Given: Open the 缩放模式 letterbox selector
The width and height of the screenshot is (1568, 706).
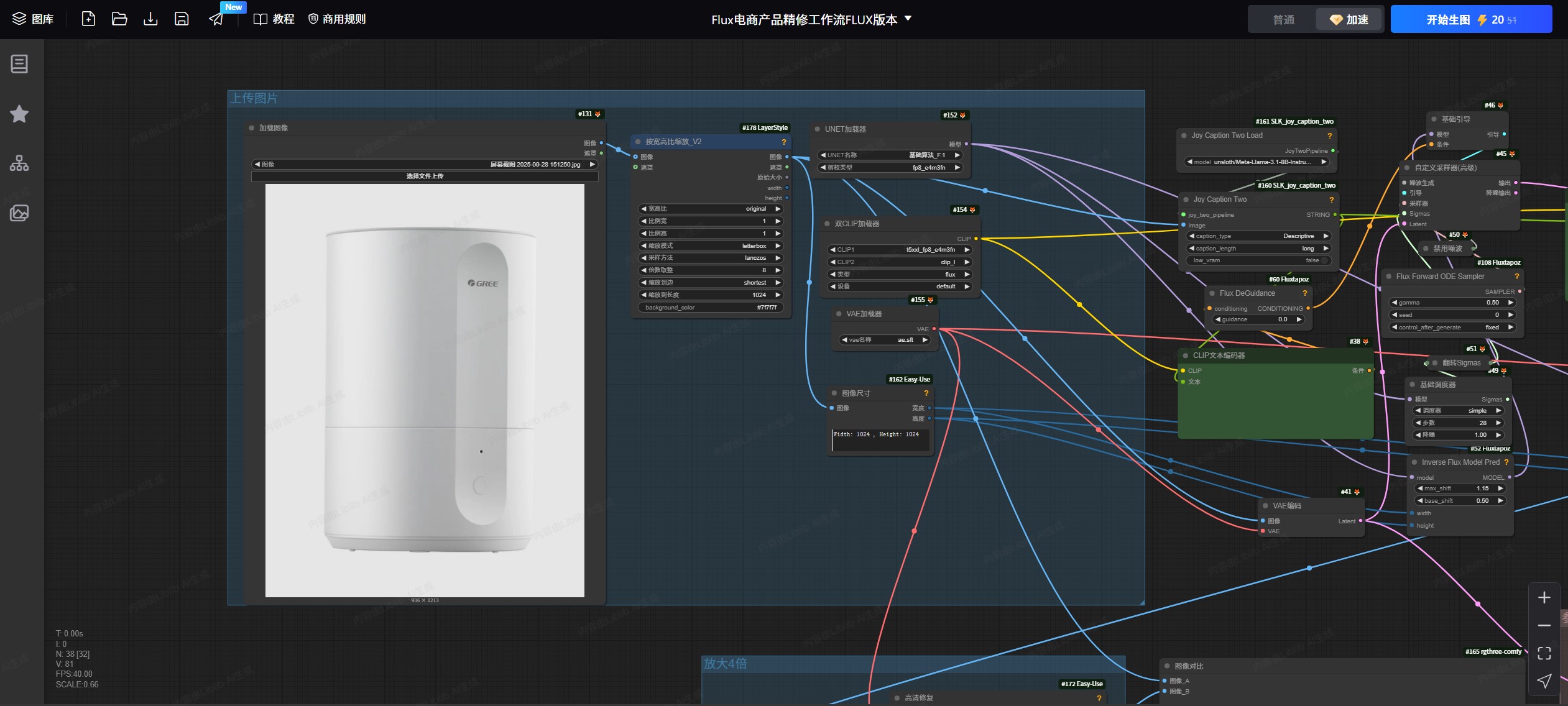Looking at the screenshot, I should pyautogui.click(x=711, y=245).
